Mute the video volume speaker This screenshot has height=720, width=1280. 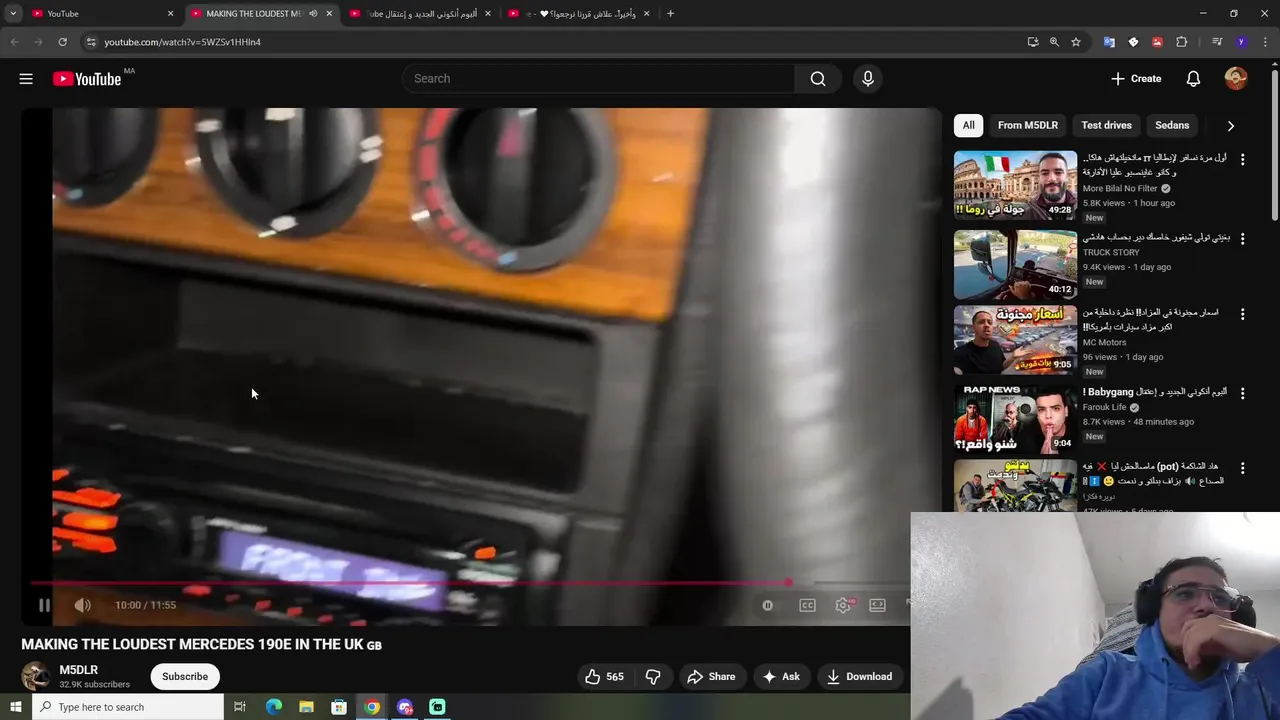[x=83, y=605]
